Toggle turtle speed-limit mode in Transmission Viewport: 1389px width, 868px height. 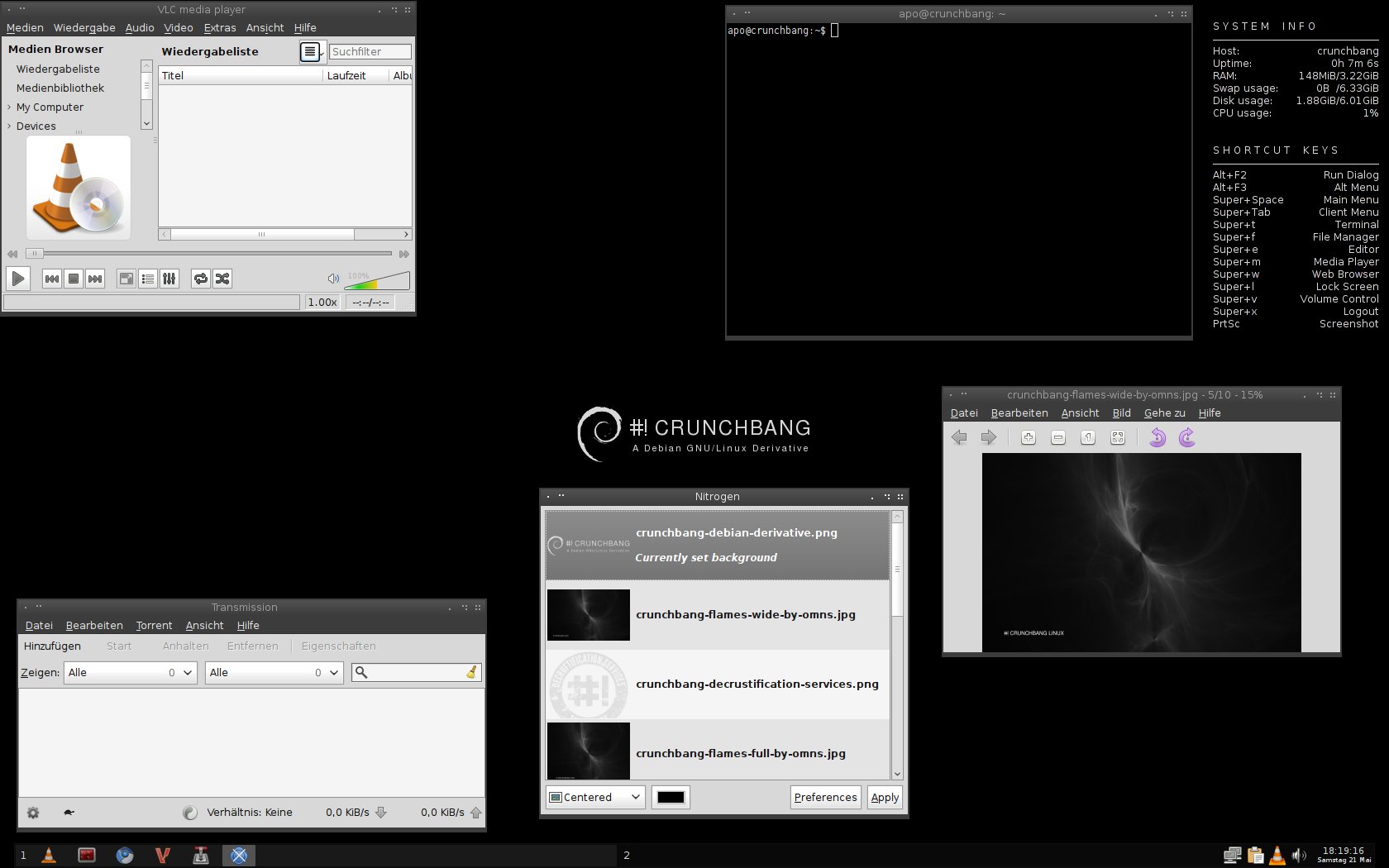[x=69, y=813]
